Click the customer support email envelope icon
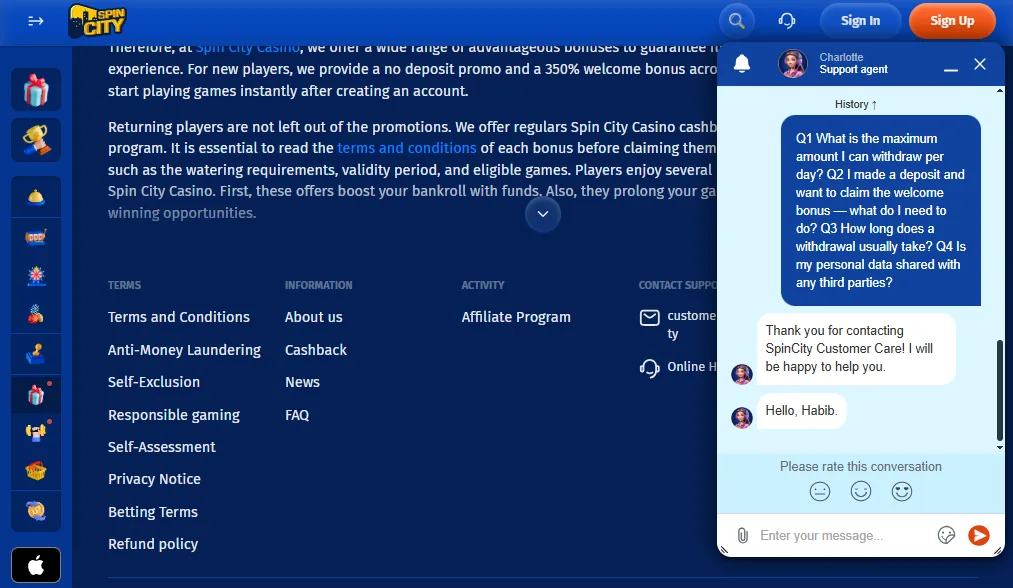 coord(649,317)
